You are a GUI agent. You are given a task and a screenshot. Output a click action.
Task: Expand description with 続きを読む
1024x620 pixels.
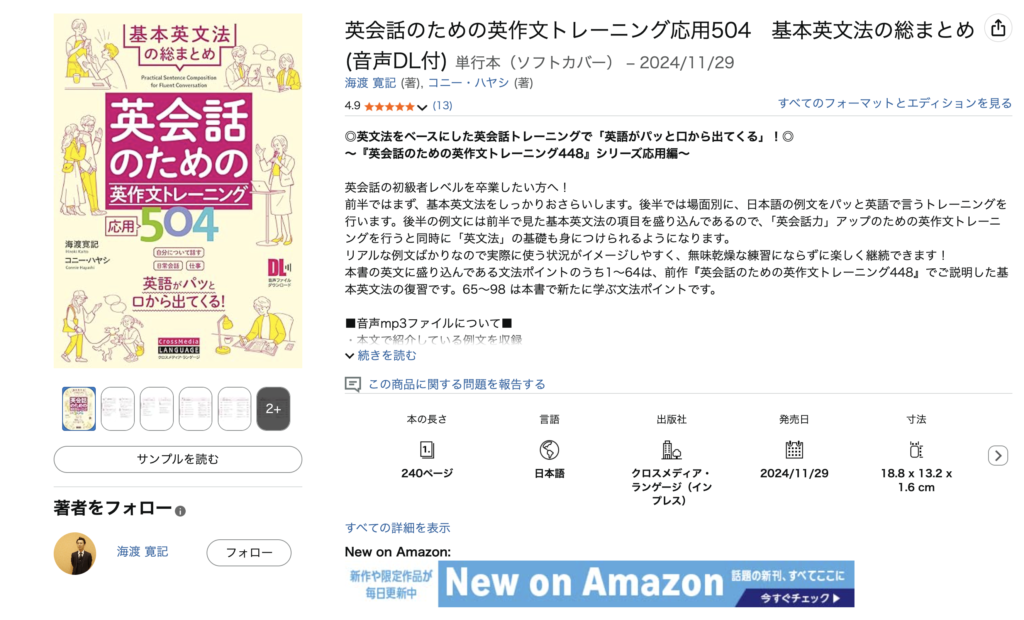point(385,355)
